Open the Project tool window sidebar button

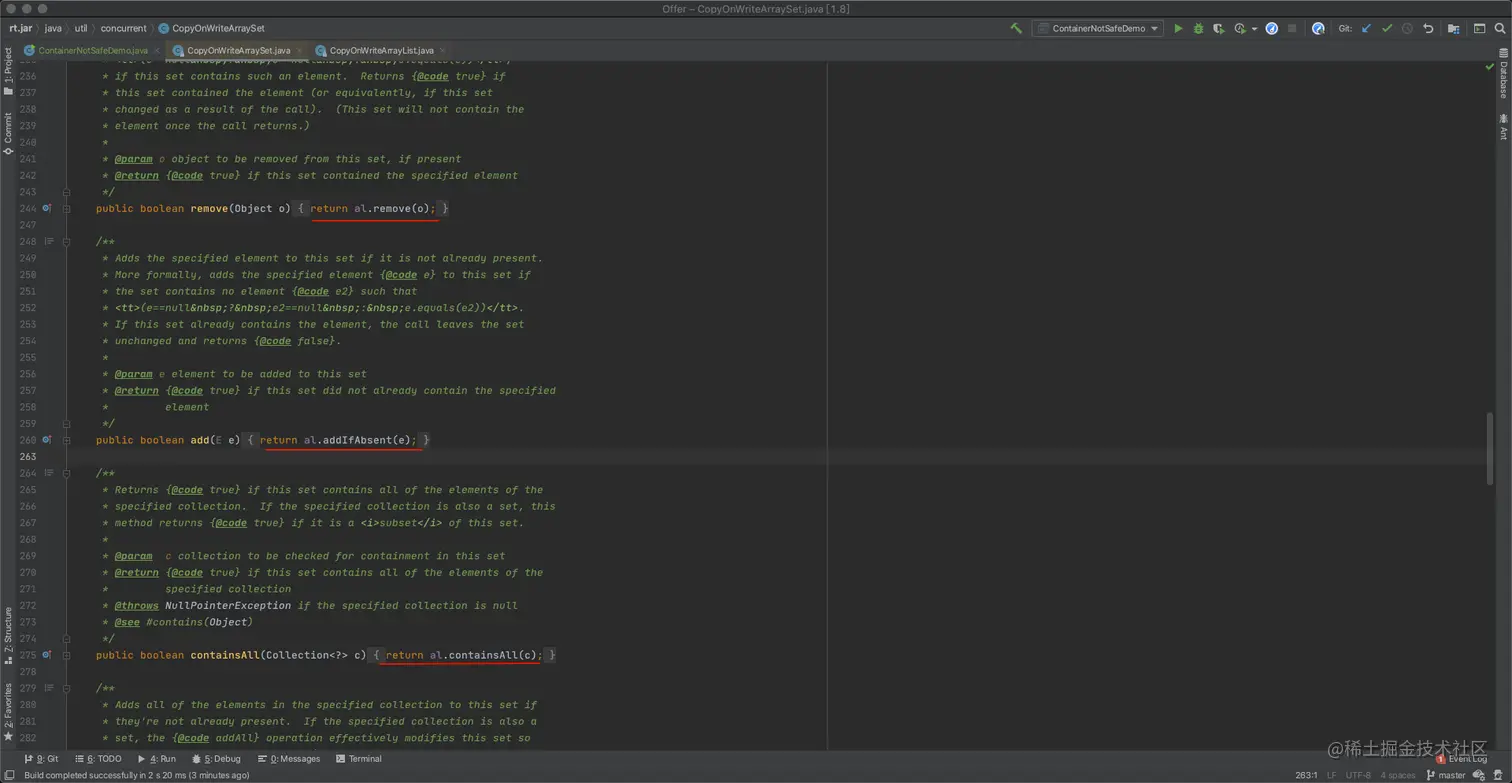coord(8,71)
